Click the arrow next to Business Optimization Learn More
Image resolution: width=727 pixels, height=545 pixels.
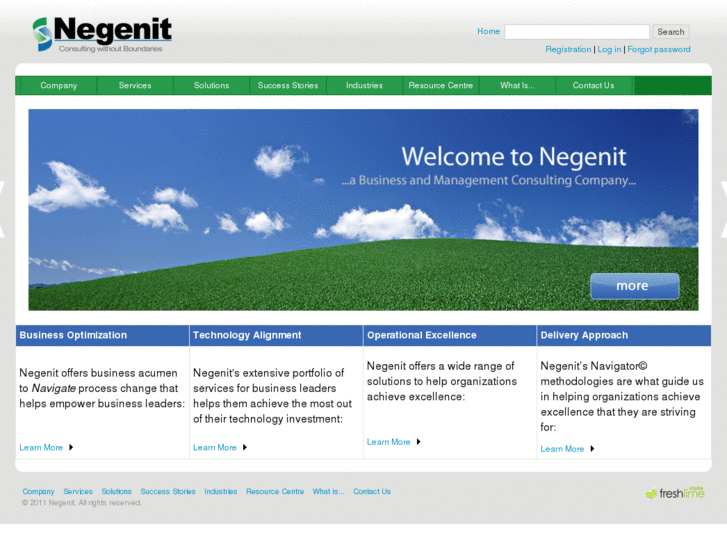pos(71,448)
